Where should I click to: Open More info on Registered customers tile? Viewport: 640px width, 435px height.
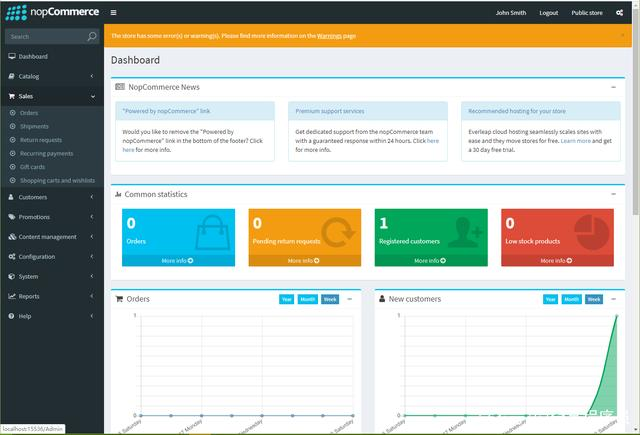click(431, 260)
